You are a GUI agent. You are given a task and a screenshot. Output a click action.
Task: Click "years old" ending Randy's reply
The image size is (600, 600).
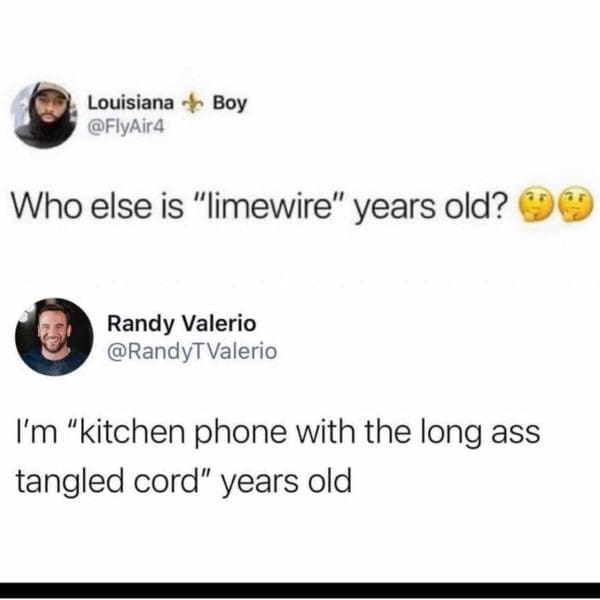tap(286, 484)
